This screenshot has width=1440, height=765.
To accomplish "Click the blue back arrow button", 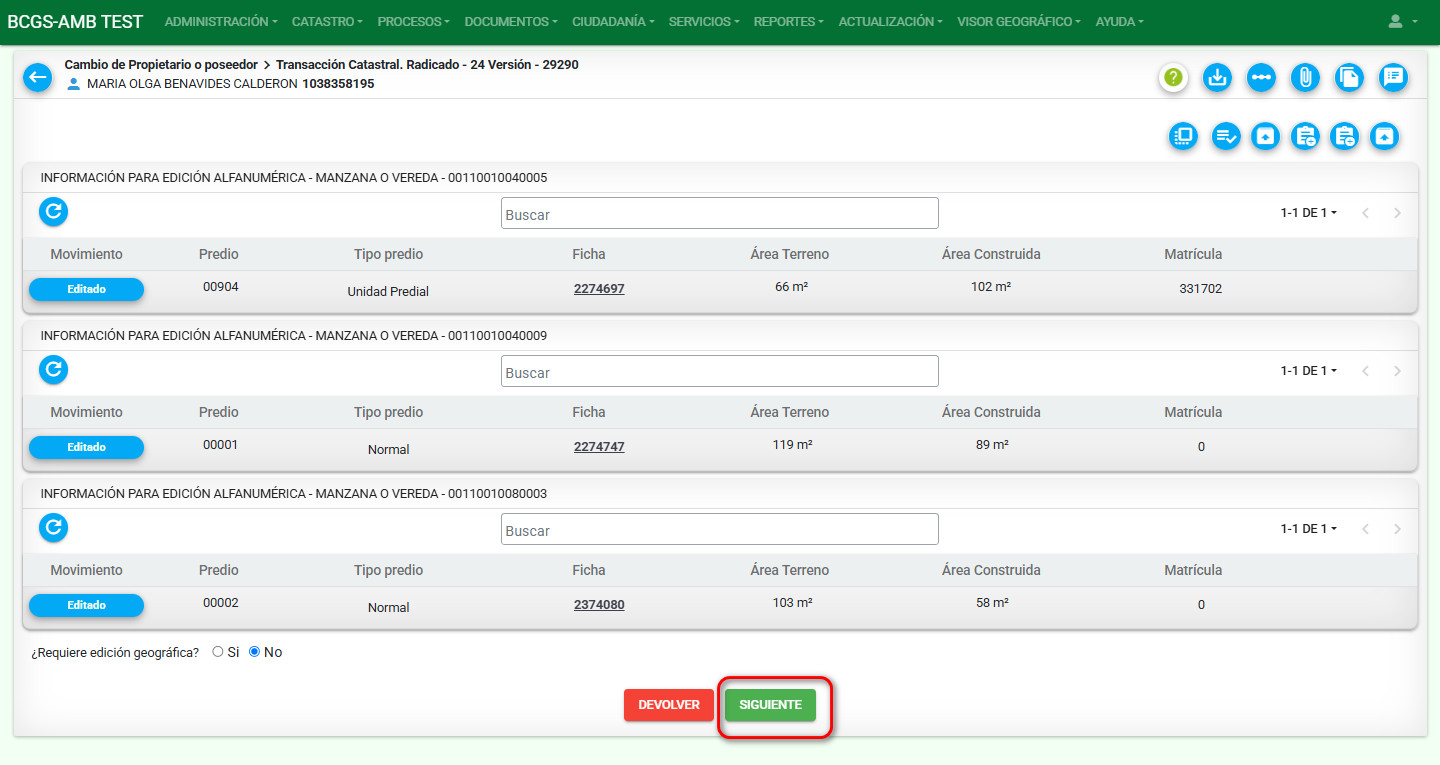I will pos(37,77).
